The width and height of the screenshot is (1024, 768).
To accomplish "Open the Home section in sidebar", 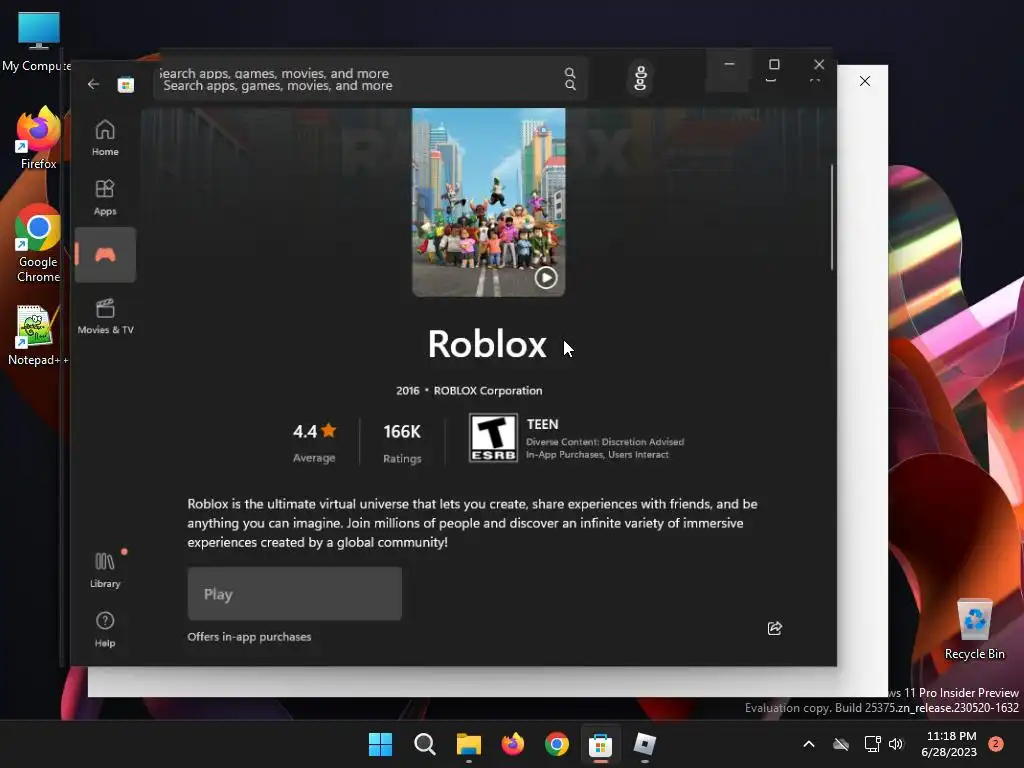I will [105, 138].
